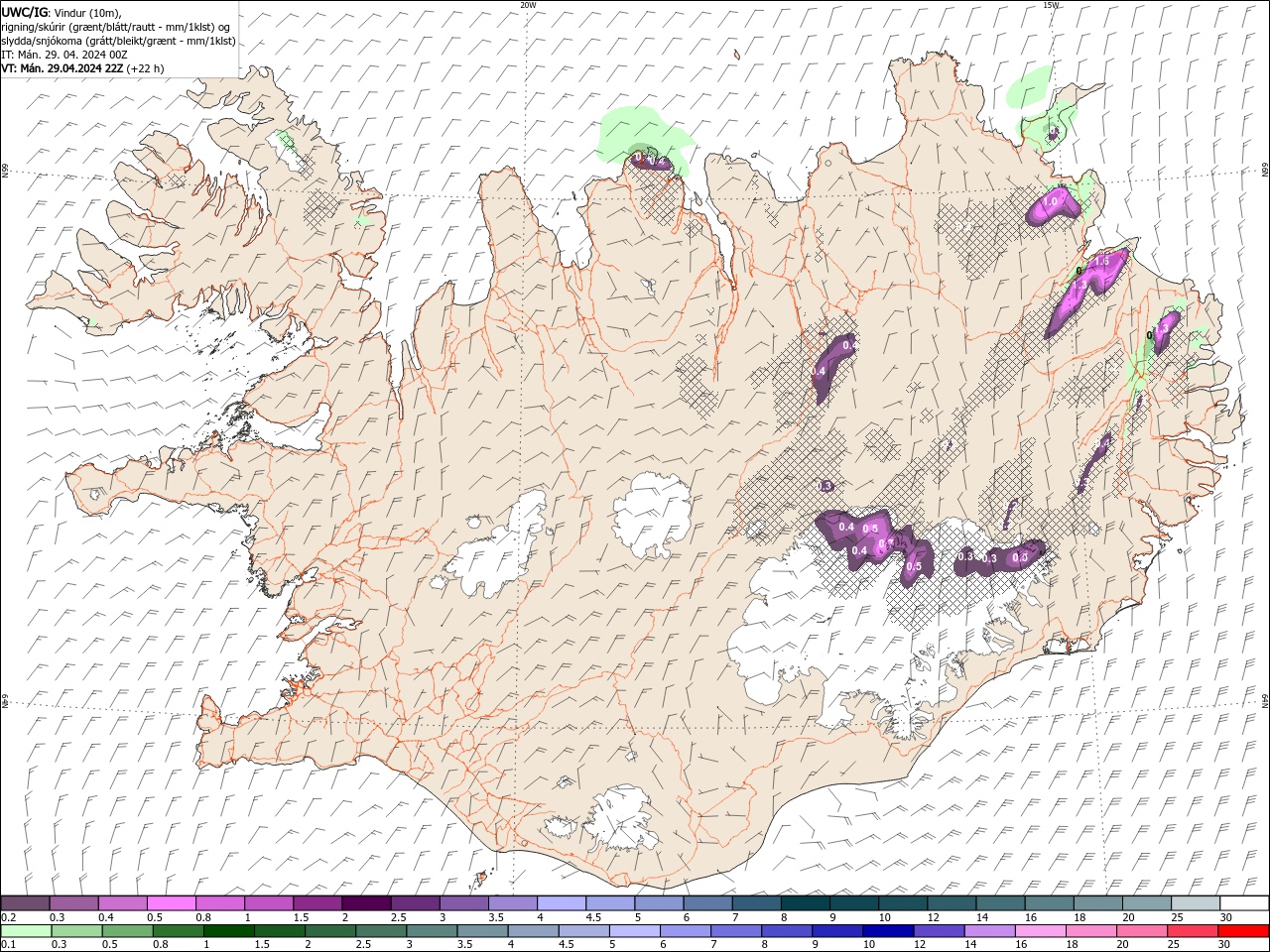Select the dark teal swatch labeled 8, upper row

pos(806,903)
